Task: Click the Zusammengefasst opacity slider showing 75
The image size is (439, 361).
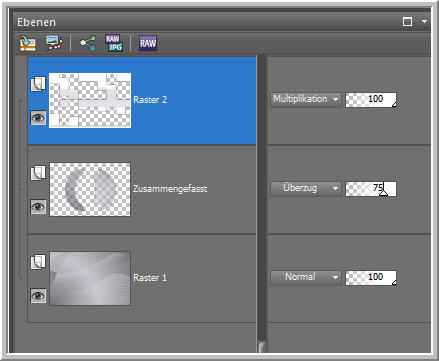Action: (x=371, y=189)
